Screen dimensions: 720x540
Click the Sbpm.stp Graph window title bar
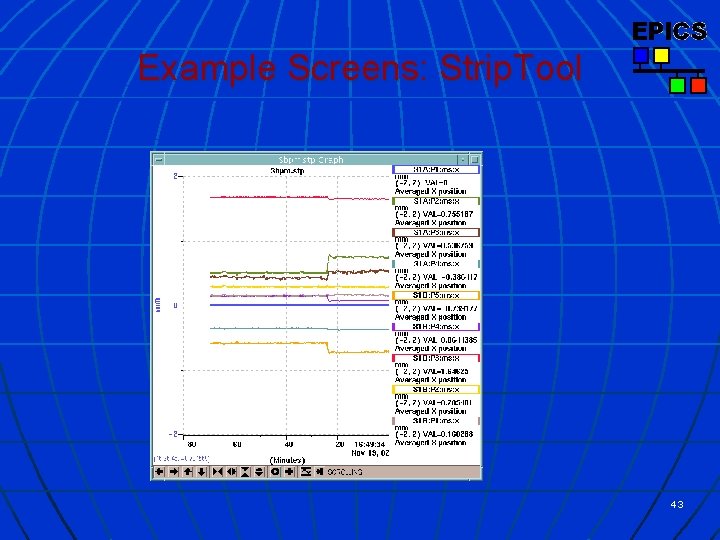(x=311, y=160)
